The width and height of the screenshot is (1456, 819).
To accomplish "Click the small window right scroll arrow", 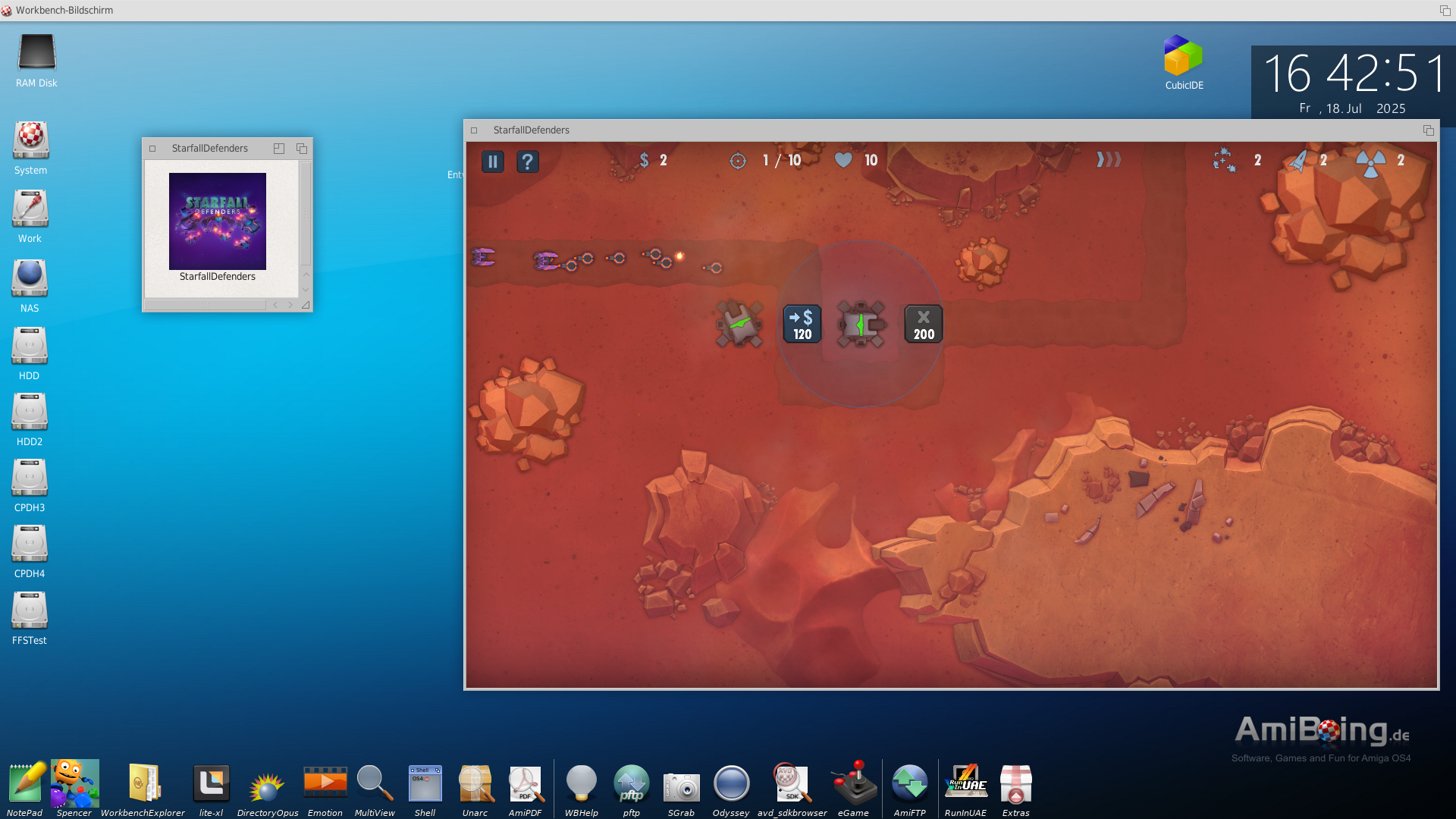I will coord(290,305).
